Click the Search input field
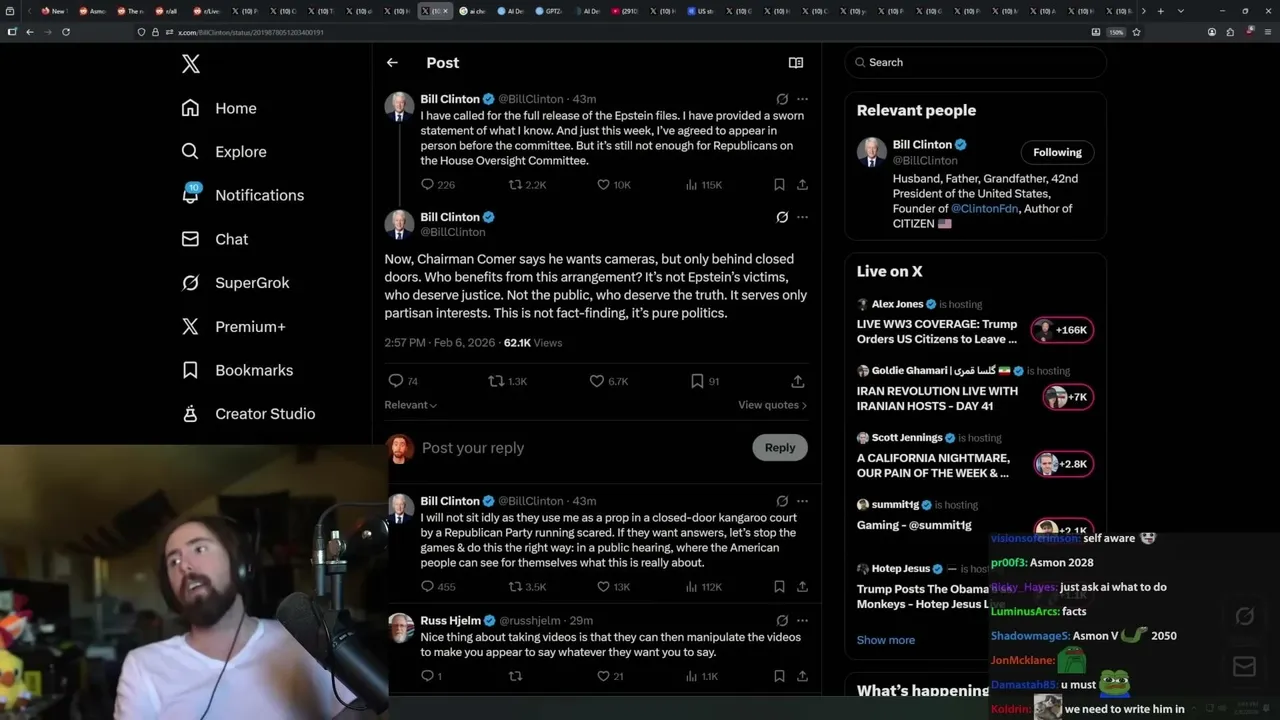This screenshot has width=1280, height=720. coord(976,62)
